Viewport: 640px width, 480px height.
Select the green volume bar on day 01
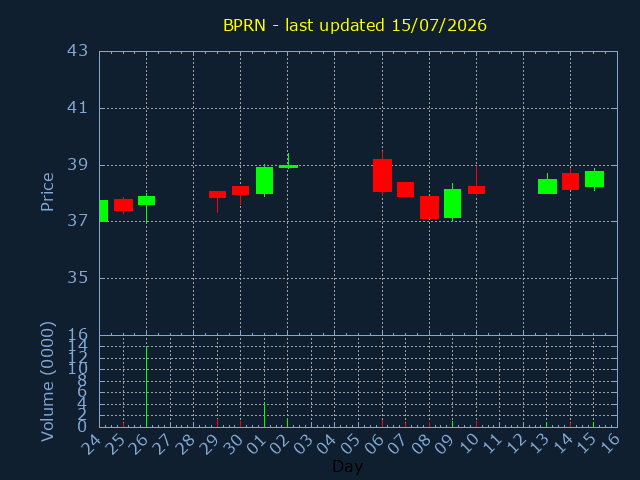point(264,415)
